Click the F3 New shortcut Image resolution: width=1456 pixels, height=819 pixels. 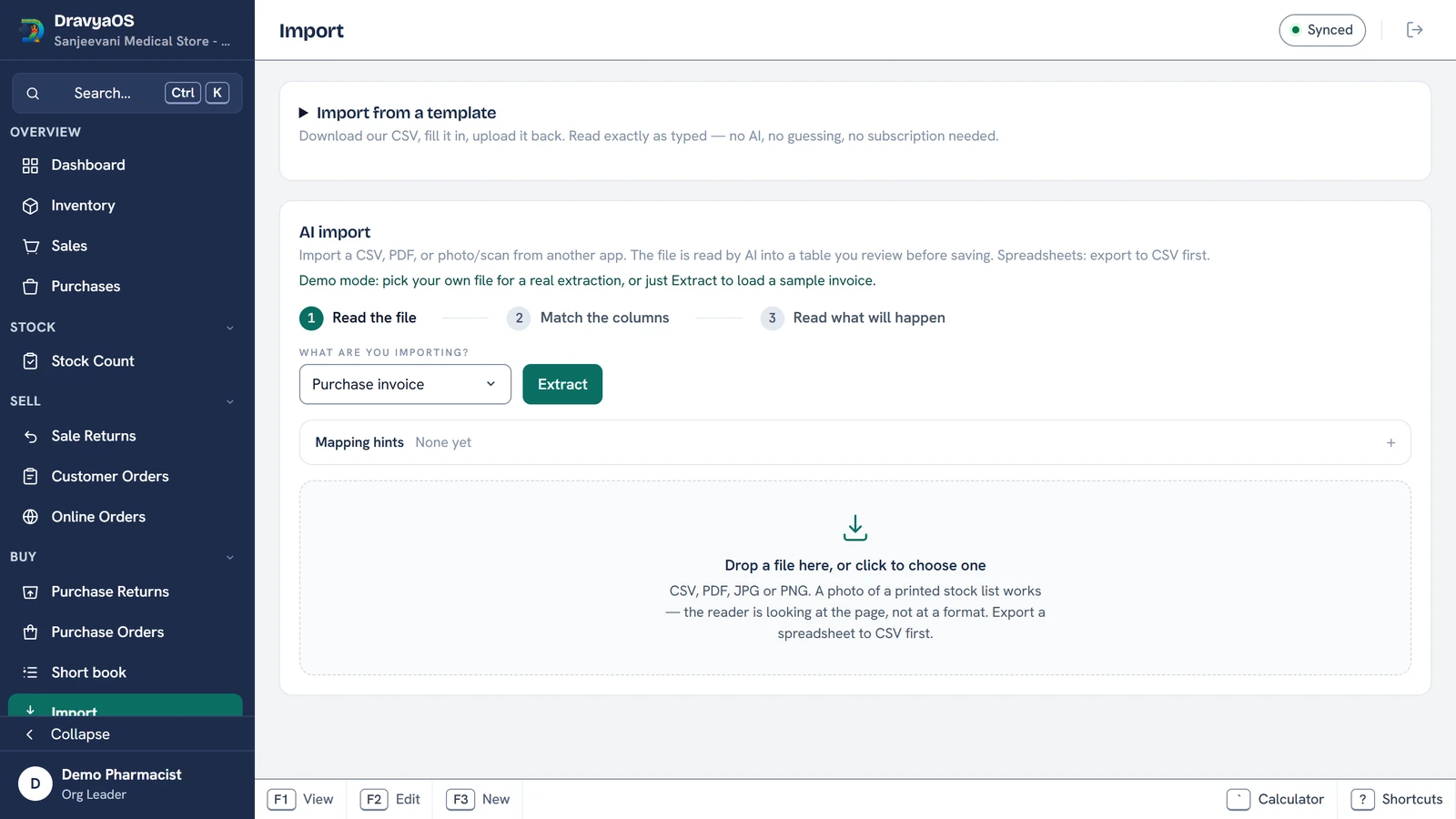(x=478, y=799)
